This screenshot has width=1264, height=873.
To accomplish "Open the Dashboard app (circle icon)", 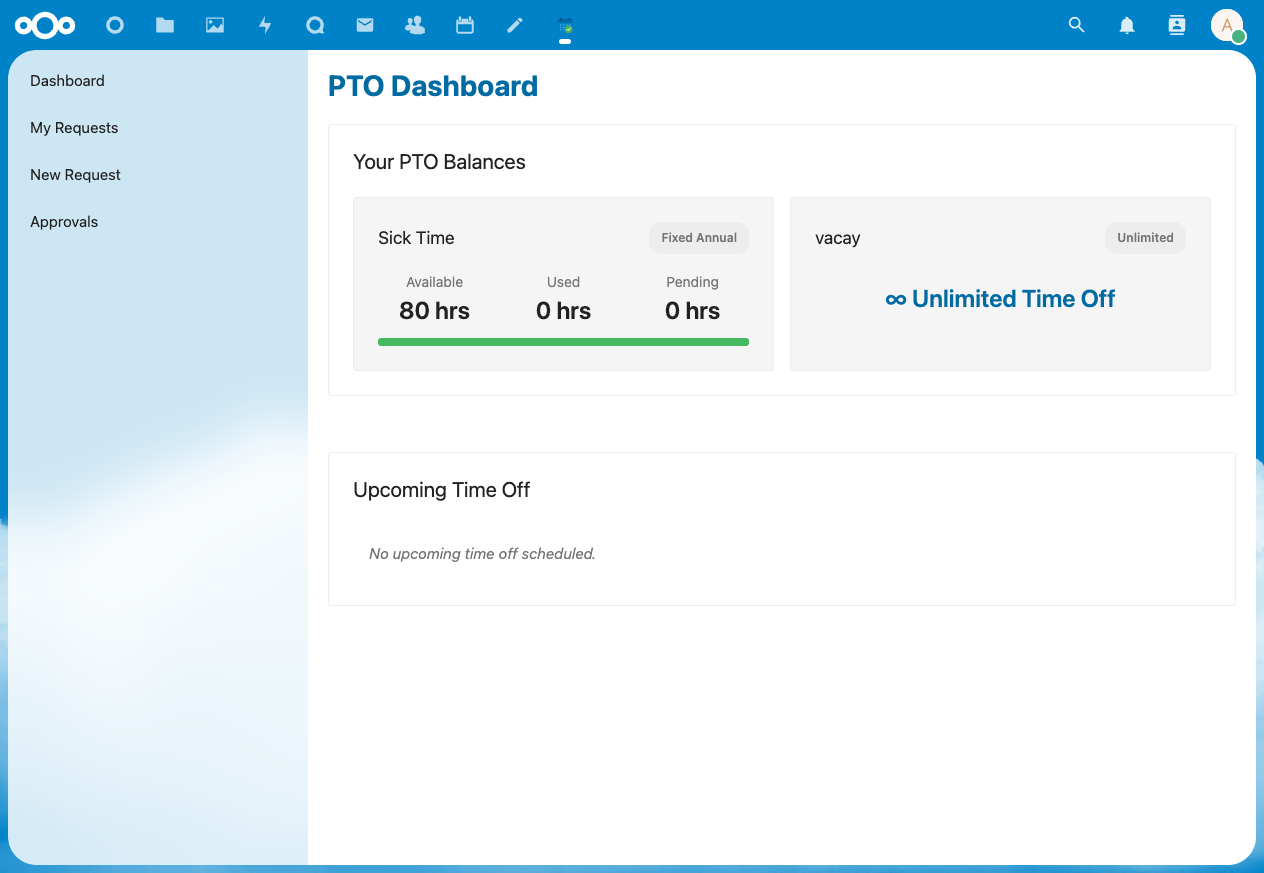I will point(115,25).
